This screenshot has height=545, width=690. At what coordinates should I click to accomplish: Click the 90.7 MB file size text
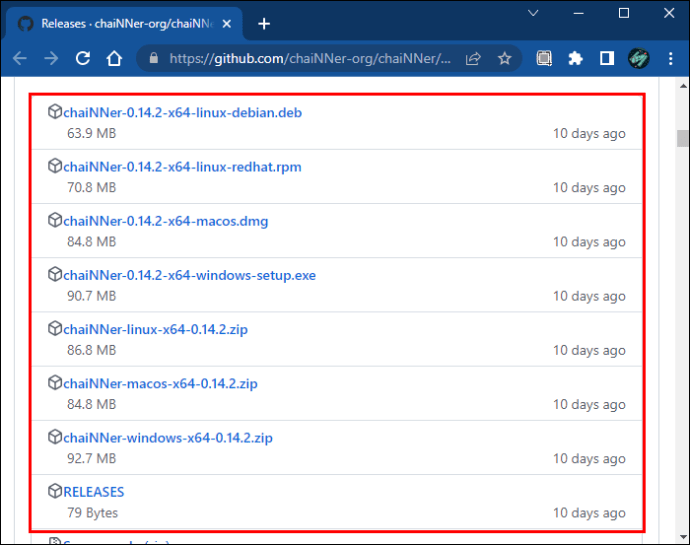tap(92, 295)
